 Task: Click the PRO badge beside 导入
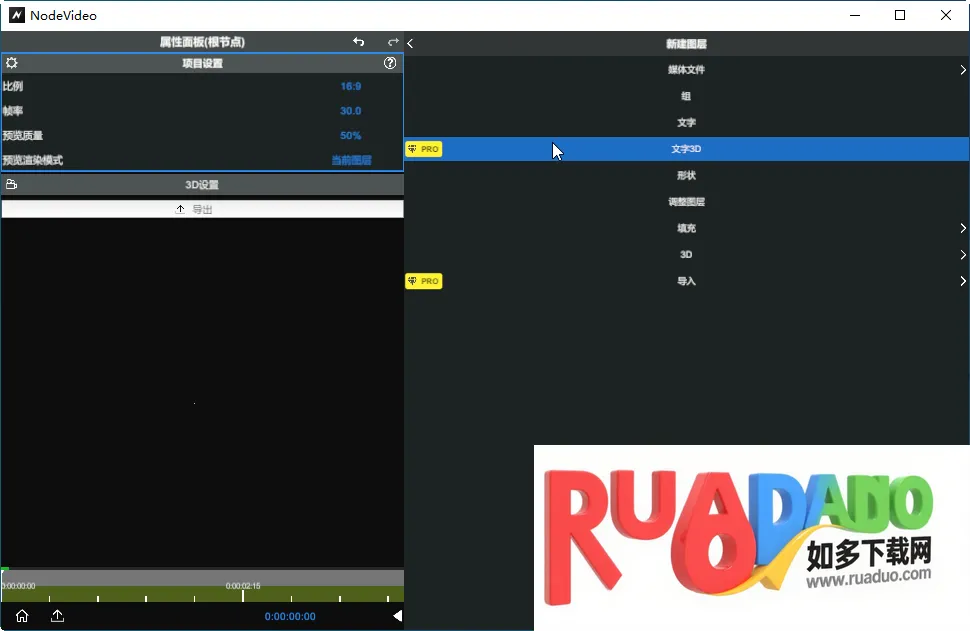[x=423, y=281]
